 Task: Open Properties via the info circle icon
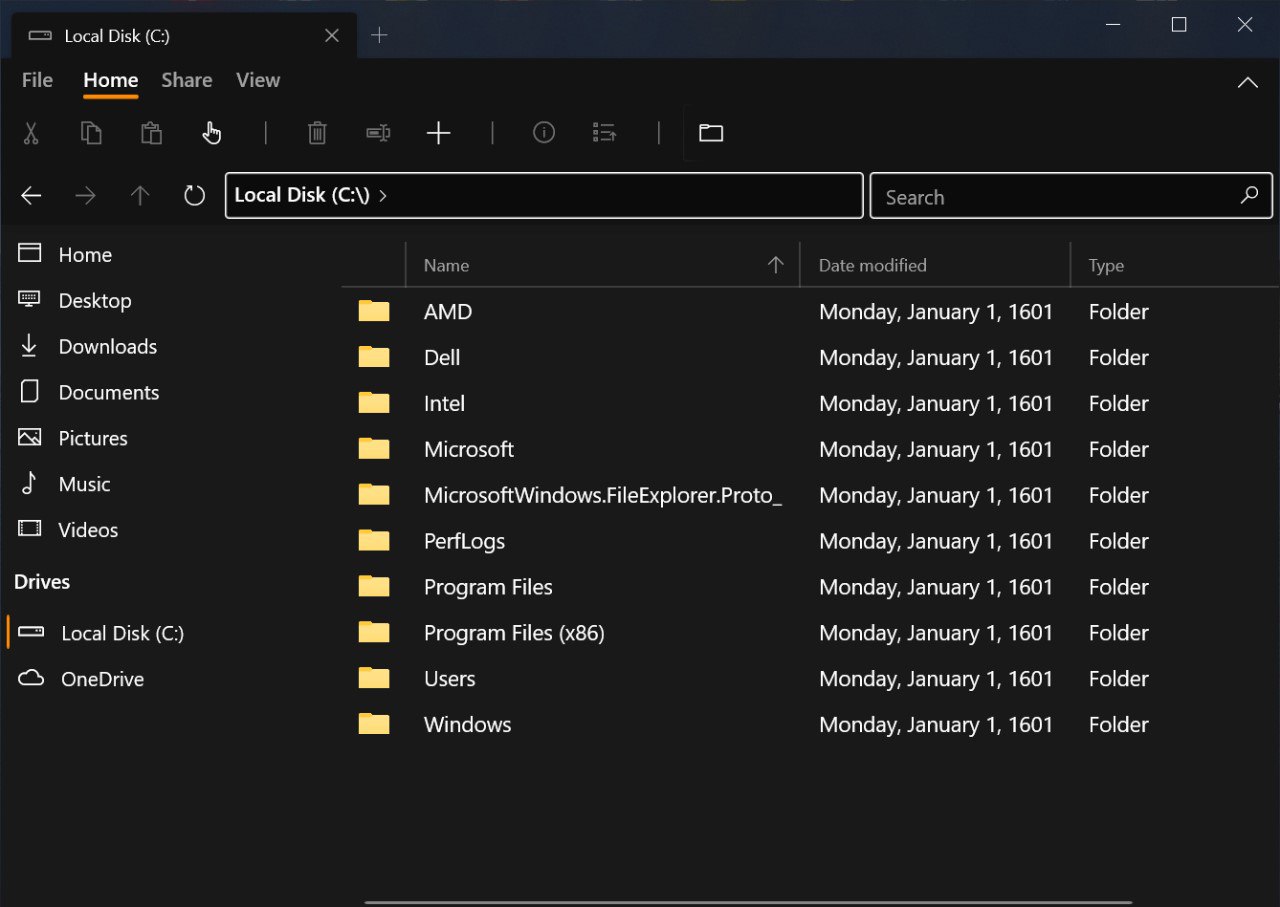pos(544,132)
